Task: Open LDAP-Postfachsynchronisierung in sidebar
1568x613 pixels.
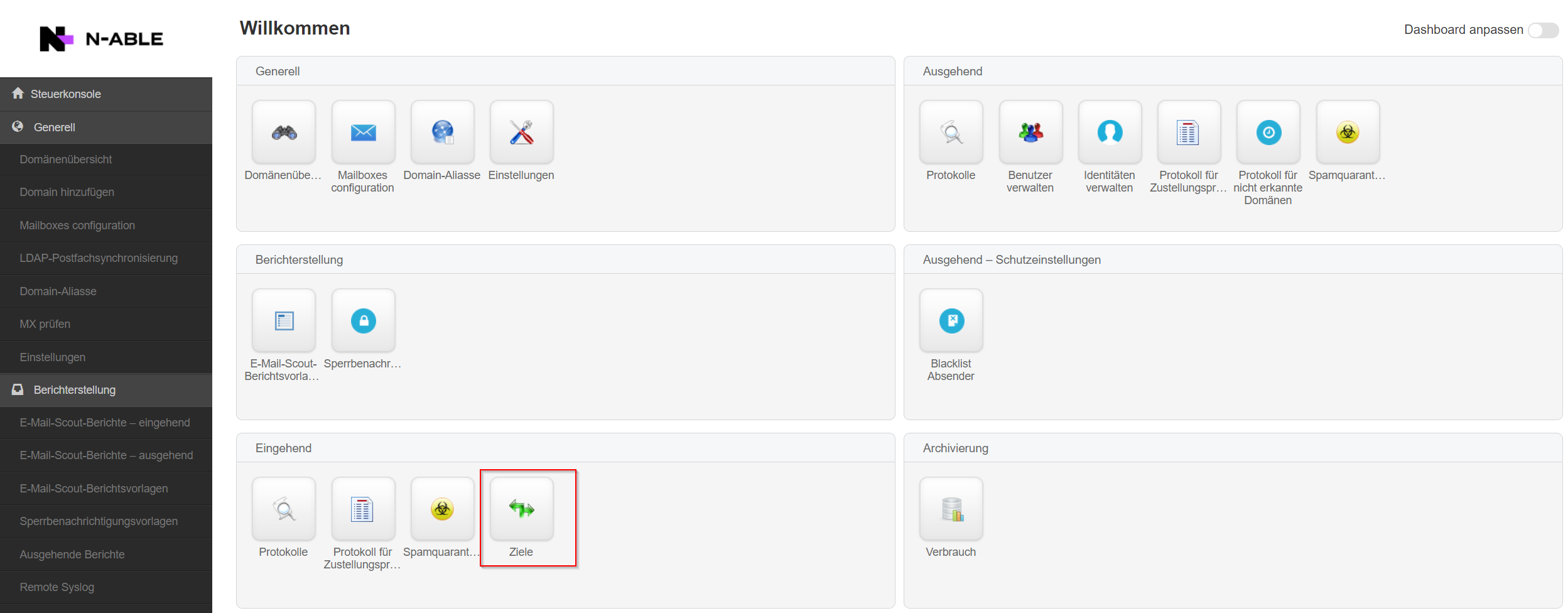Action: pos(99,258)
